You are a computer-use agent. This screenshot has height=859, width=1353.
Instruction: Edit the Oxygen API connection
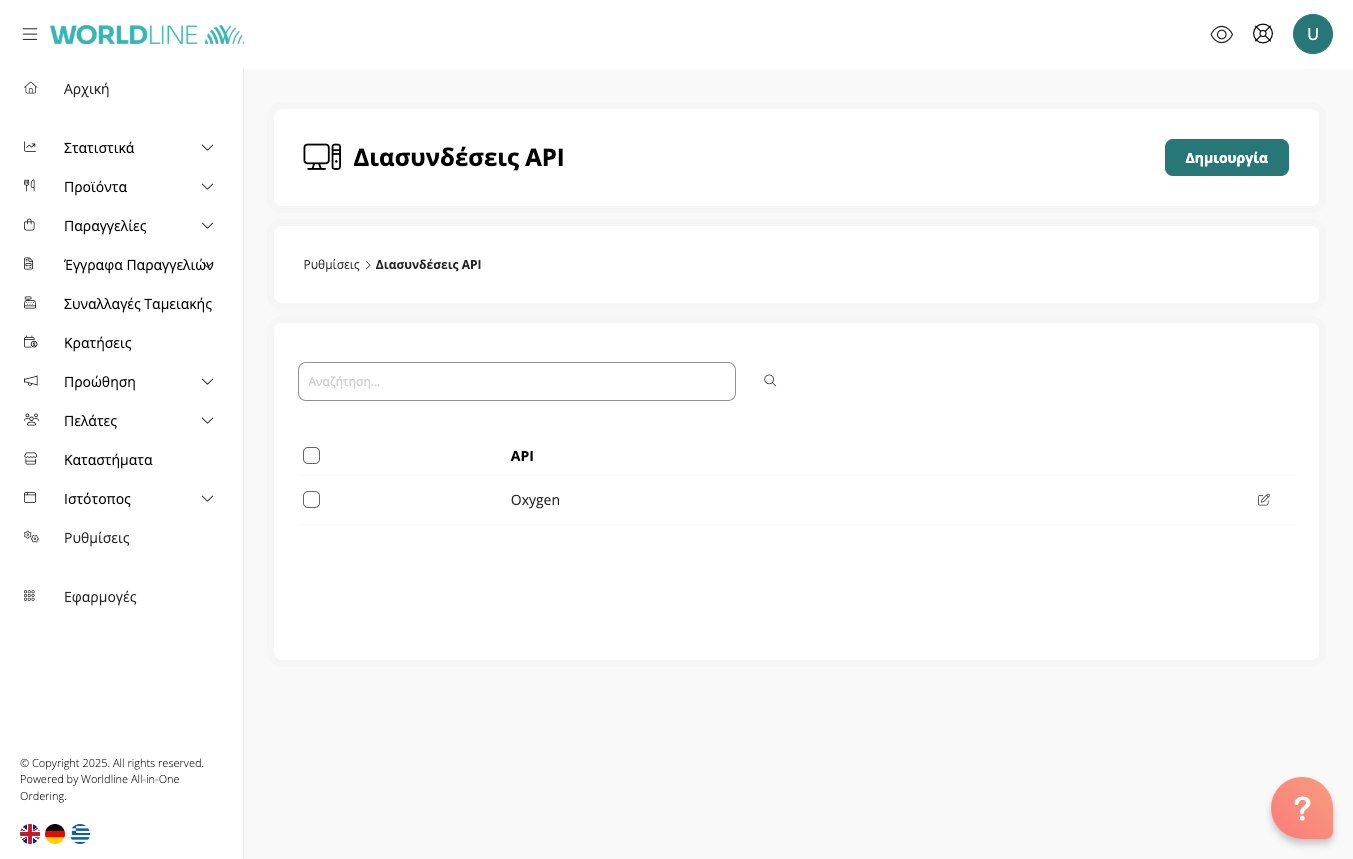tap(1264, 500)
